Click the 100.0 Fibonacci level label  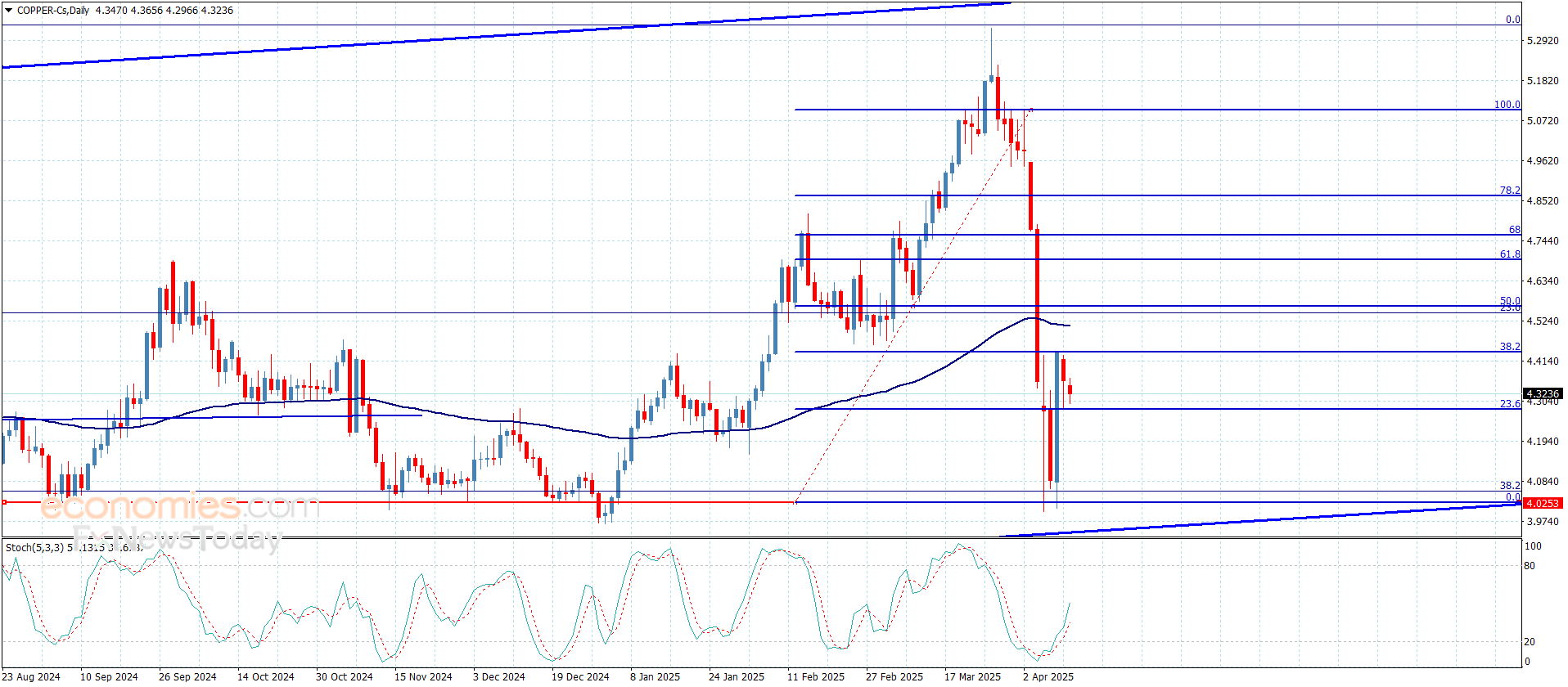coord(1507,105)
